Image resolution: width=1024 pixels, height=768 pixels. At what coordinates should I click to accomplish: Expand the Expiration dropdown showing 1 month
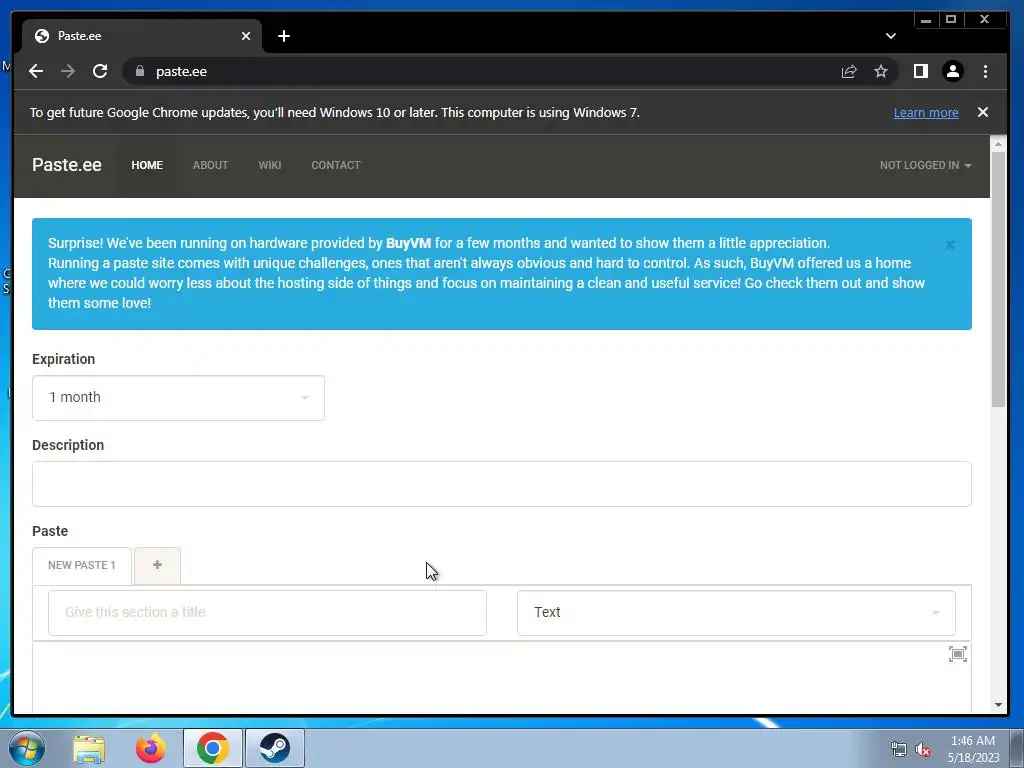(178, 398)
